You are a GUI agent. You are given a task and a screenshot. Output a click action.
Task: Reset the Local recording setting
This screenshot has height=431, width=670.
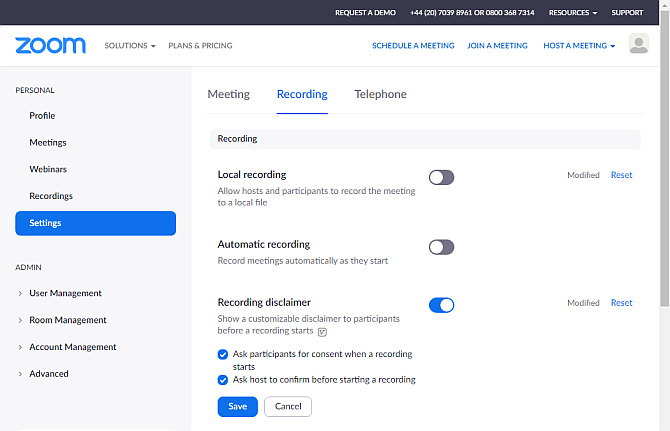point(621,175)
